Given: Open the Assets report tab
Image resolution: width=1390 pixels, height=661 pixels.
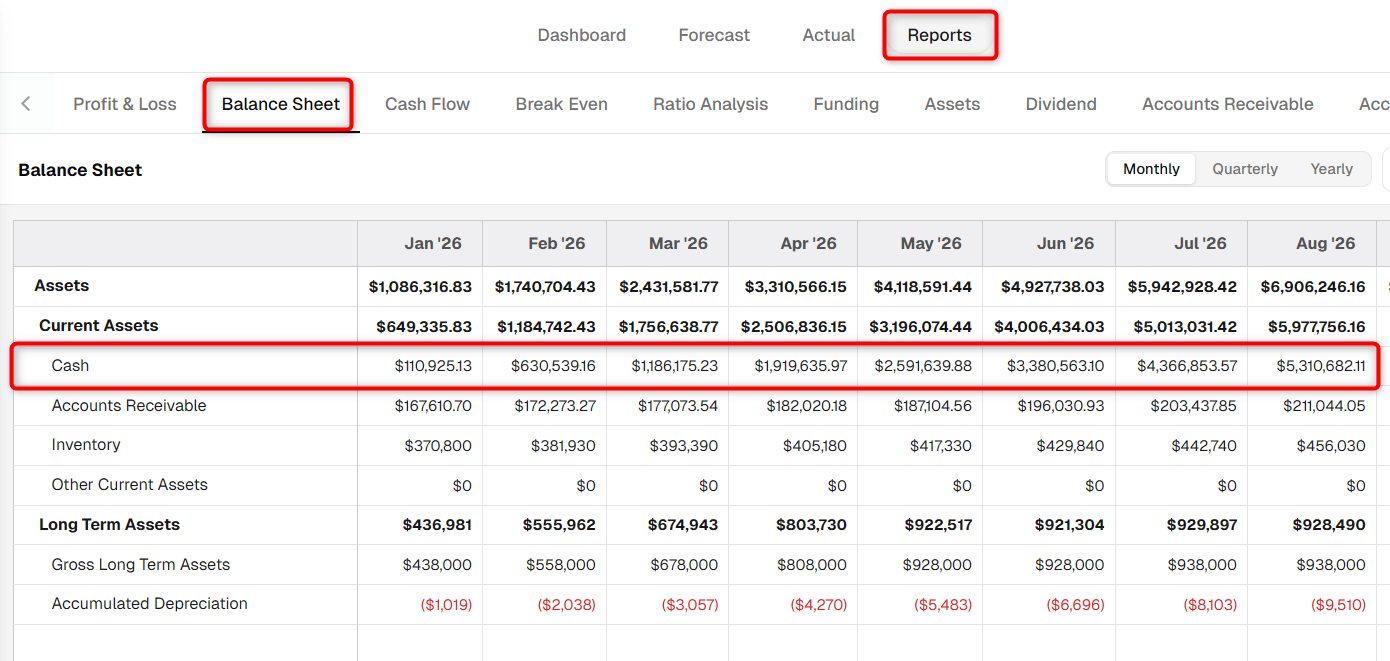Looking at the screenshot, I should tap(952, 104).
